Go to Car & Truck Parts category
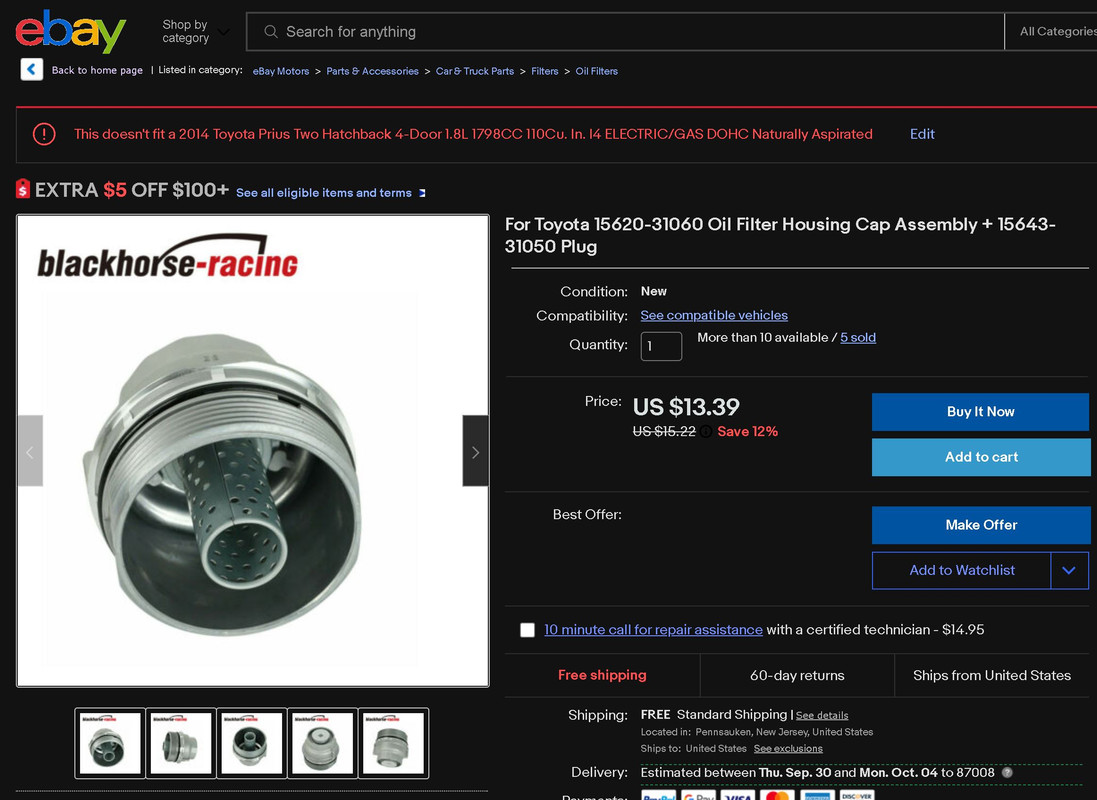Viewport: 1097px width, 800px height. pos(474,71)
